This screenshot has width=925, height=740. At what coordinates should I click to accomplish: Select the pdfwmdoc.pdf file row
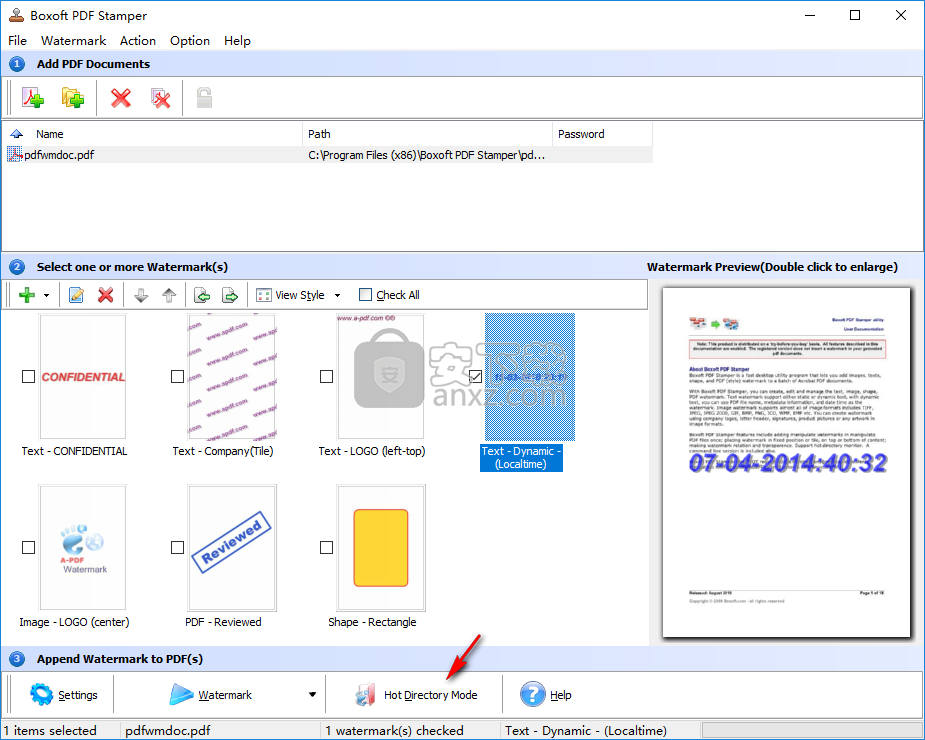pos(329,155)
